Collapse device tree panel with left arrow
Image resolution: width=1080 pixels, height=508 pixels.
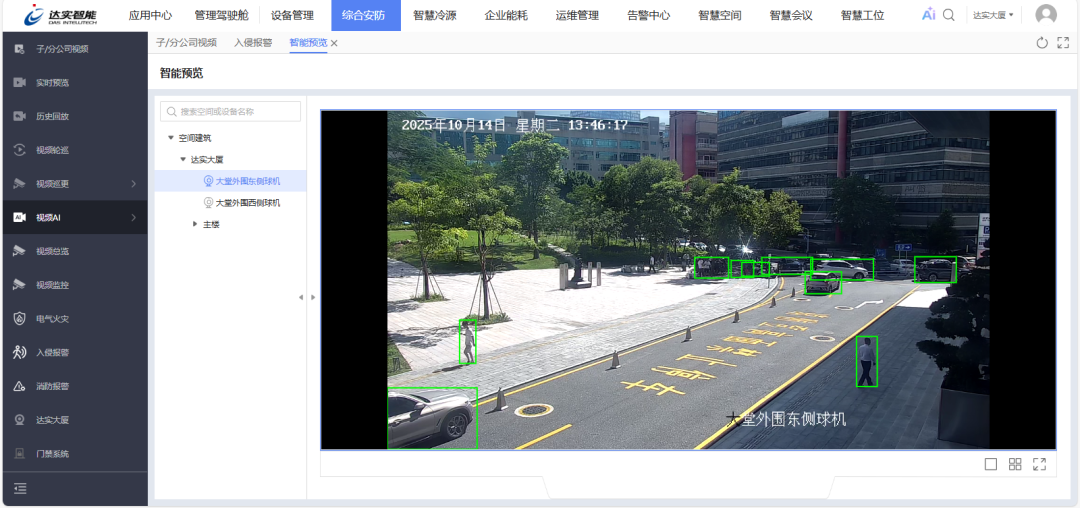300,297
